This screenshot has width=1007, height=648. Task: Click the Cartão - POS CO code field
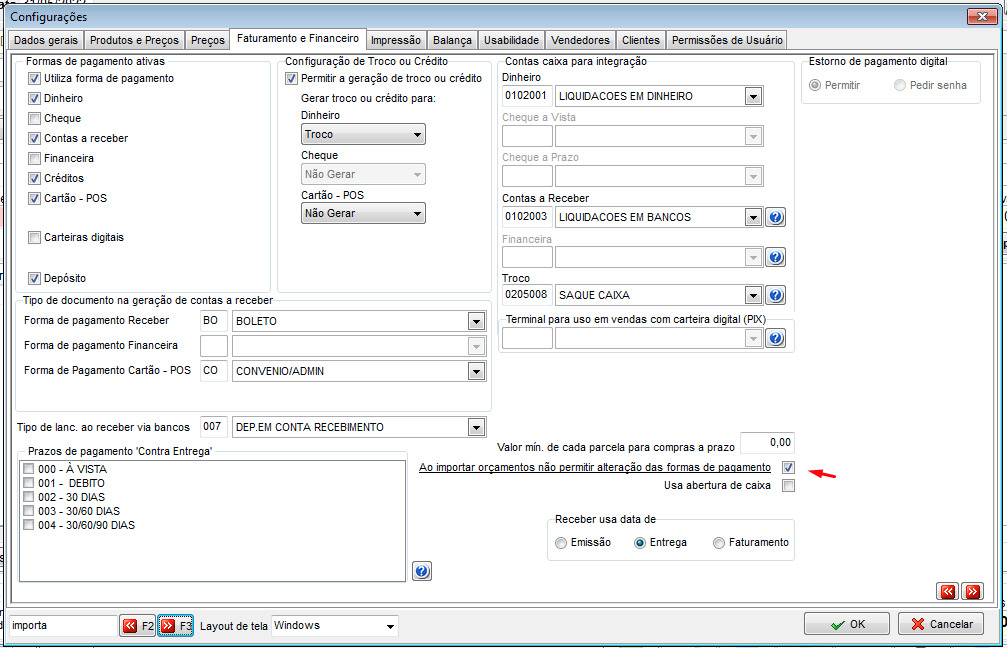(214, 371)
